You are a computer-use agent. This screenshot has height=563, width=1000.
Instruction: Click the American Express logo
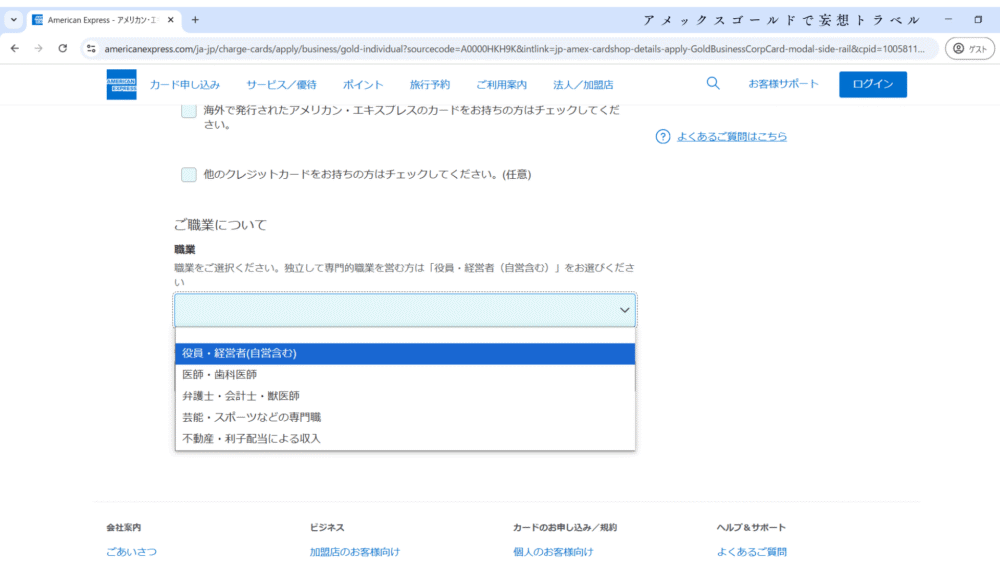click(121, 84)
